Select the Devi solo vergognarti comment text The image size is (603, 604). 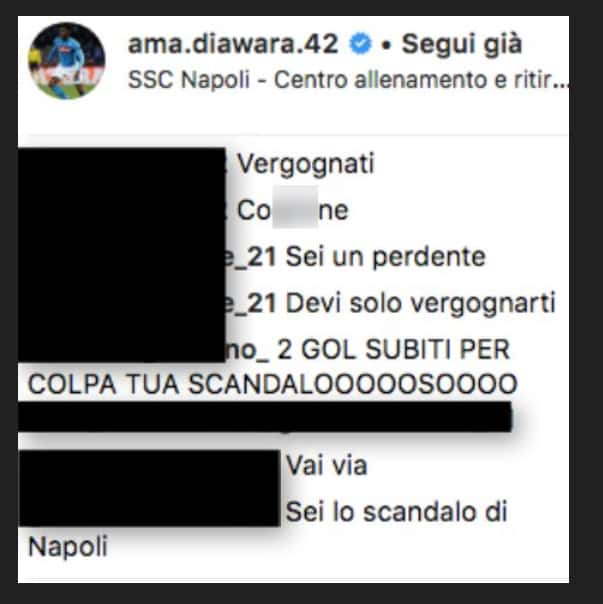(420, 304)
